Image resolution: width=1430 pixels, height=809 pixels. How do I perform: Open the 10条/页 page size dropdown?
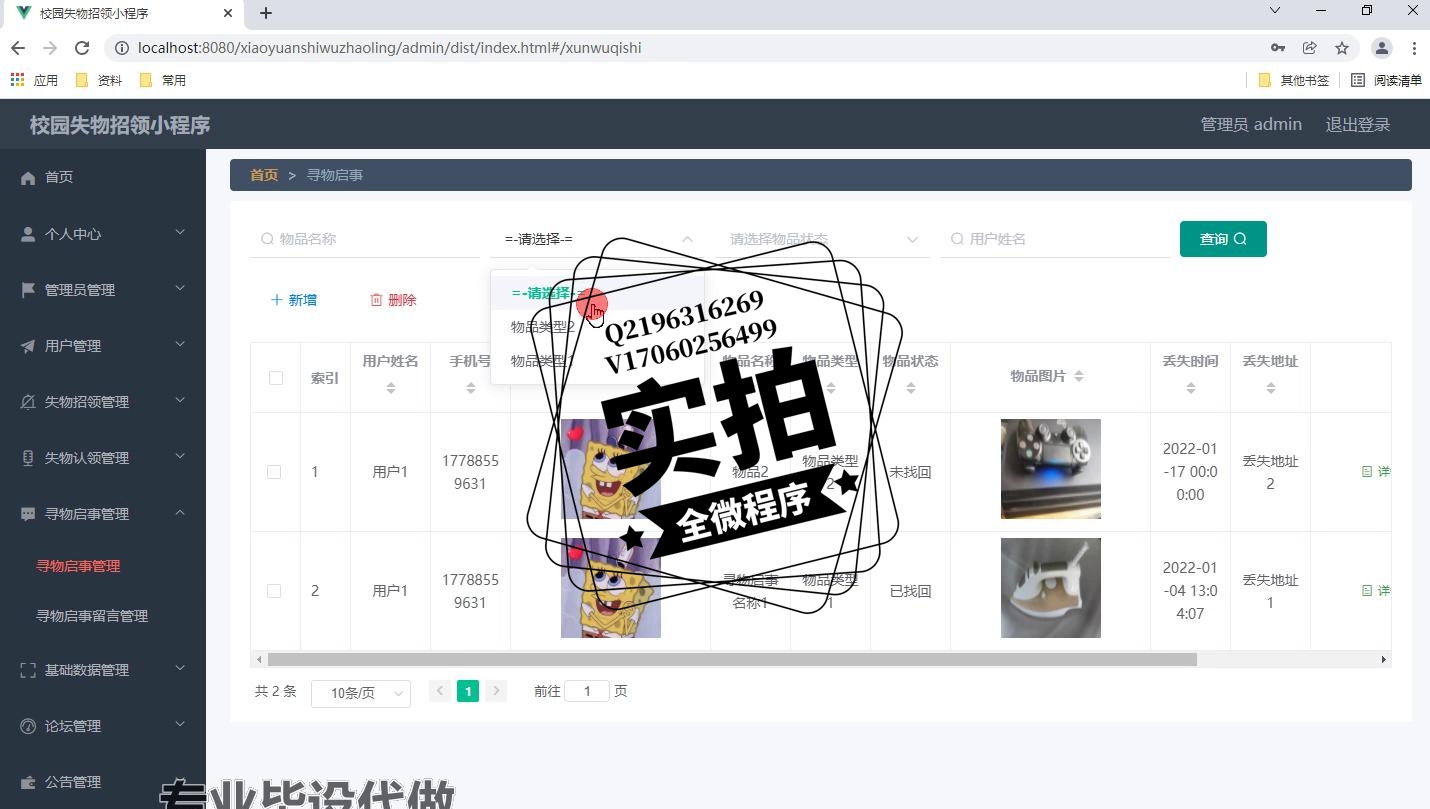[x=361, y=693]
